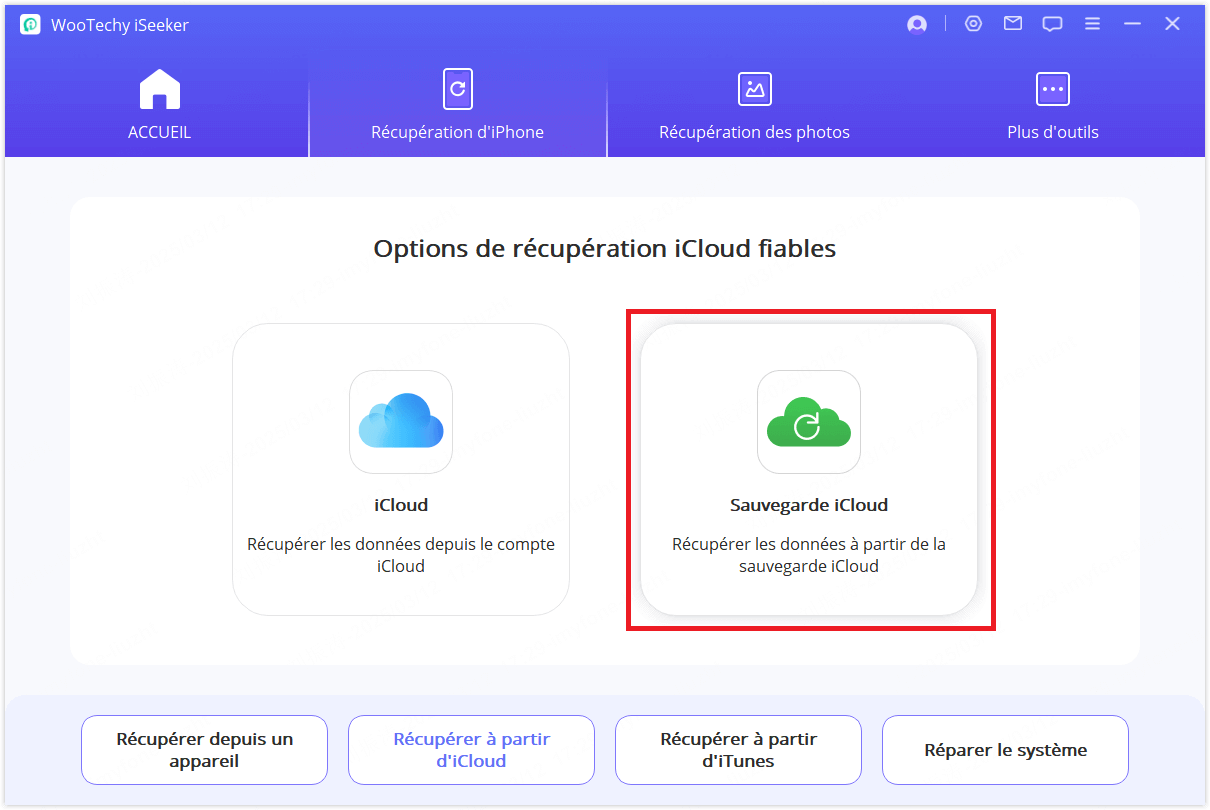Click the mail envelope icon
The image size is (1210, 810).
click(1013, 24)
